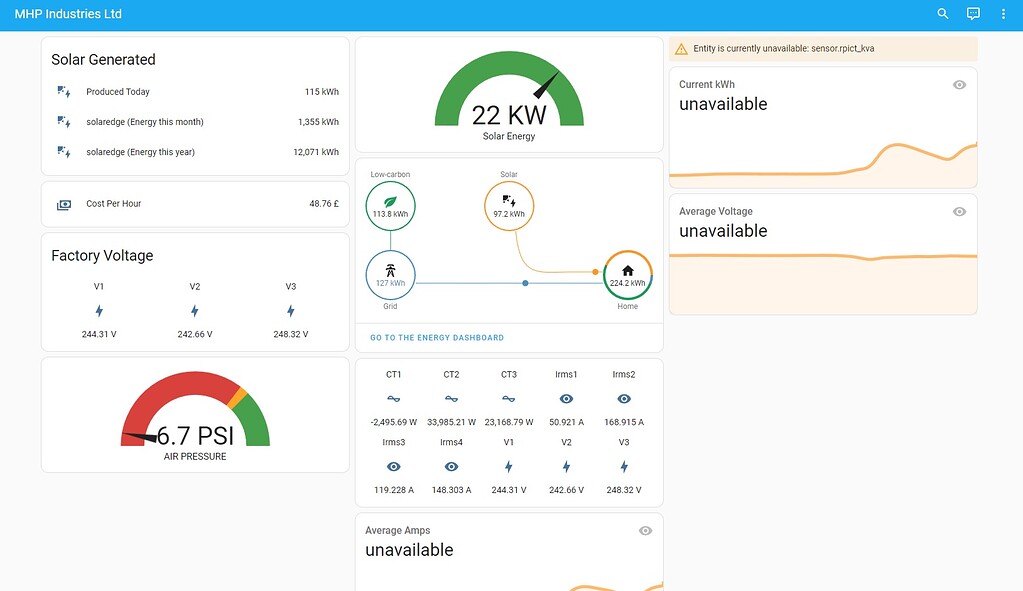Screen dimensions: 1023x591
Task: Click the Home energy circle icon
Action: (x=628, y=275)
